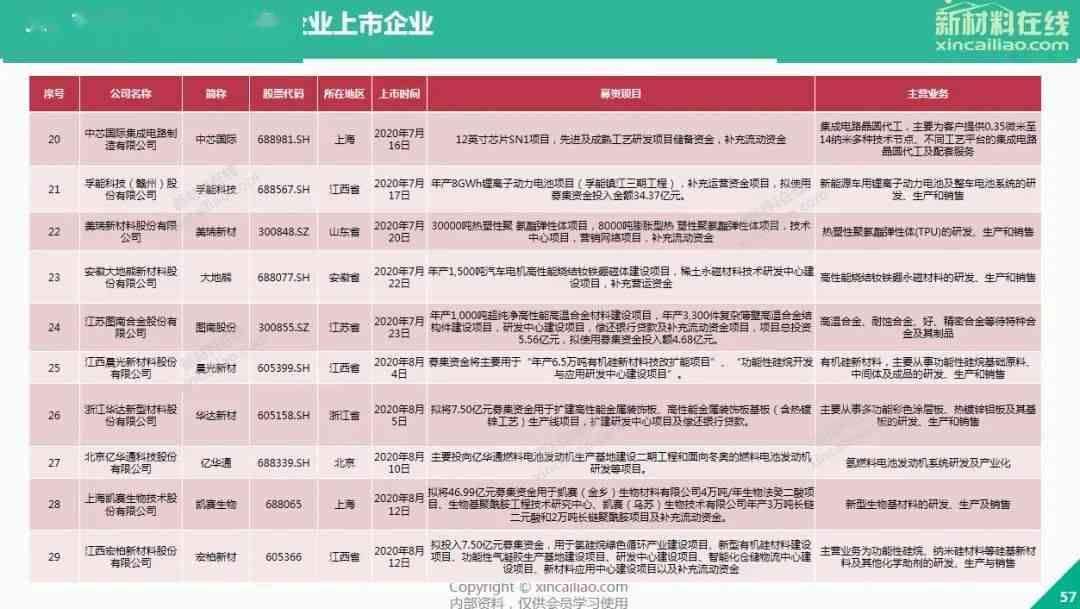Click short name 亿华通
Image resolution: width=1080 pixels, height=609 pixels.
click(x=216, y=463)
